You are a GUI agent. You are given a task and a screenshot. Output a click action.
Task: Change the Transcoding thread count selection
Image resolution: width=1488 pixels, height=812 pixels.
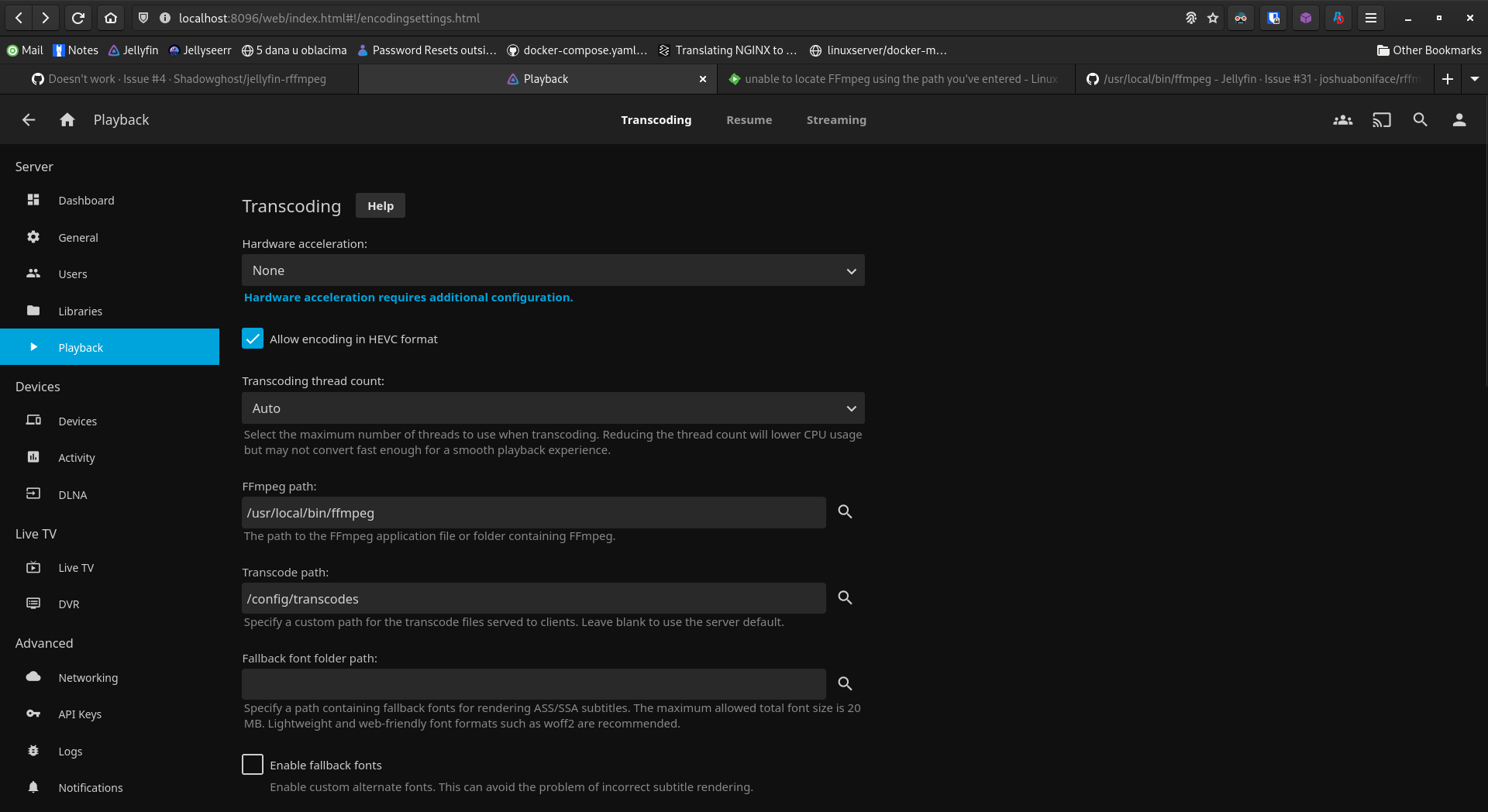(553, 408)
